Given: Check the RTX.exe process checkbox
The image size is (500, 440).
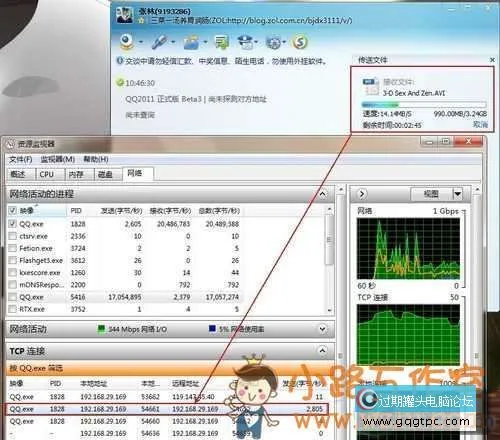Looking at the screenshot, I should tap(12, 309).
